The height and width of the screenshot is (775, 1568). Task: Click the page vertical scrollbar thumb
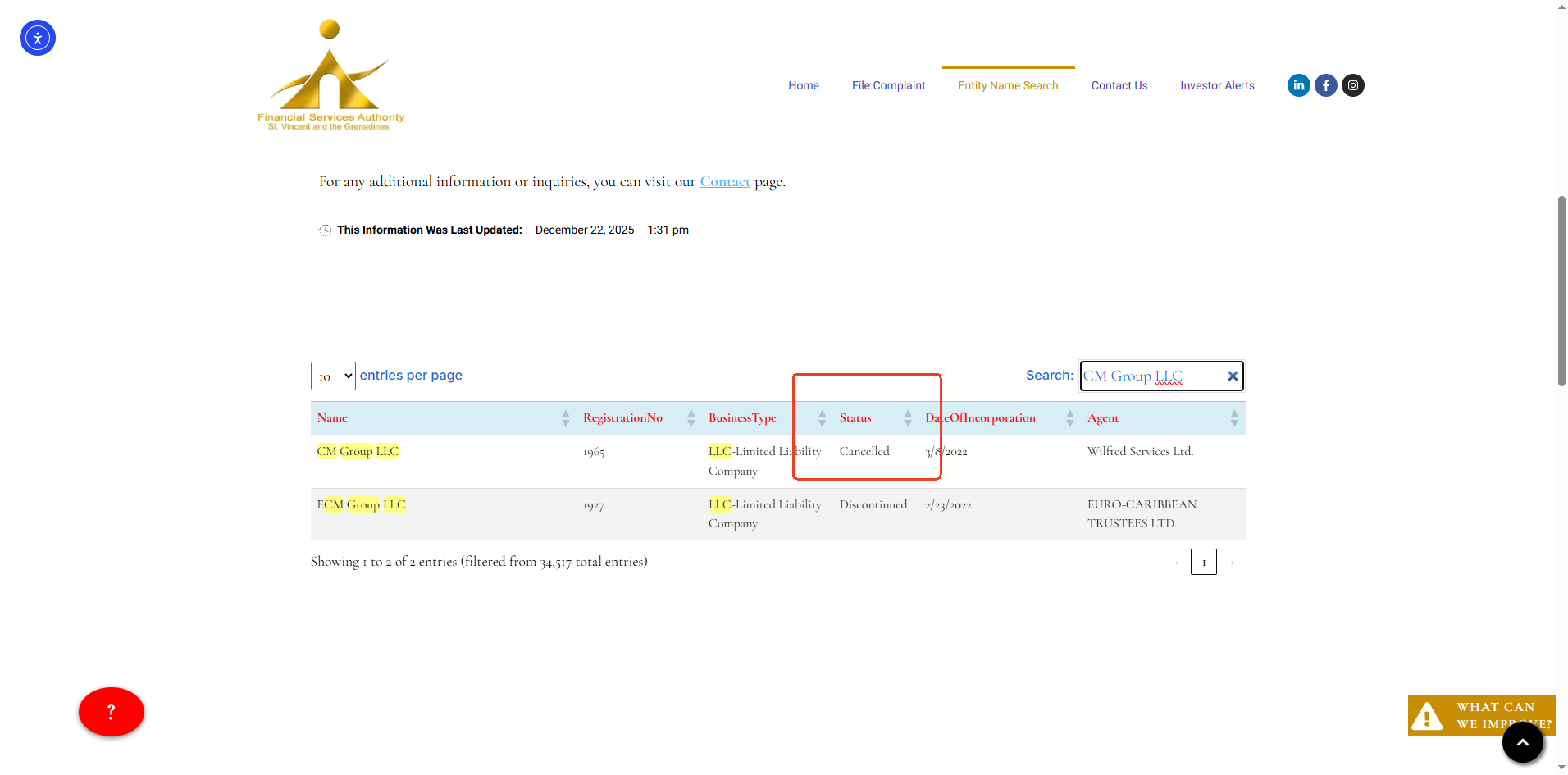pos(1561,291)
